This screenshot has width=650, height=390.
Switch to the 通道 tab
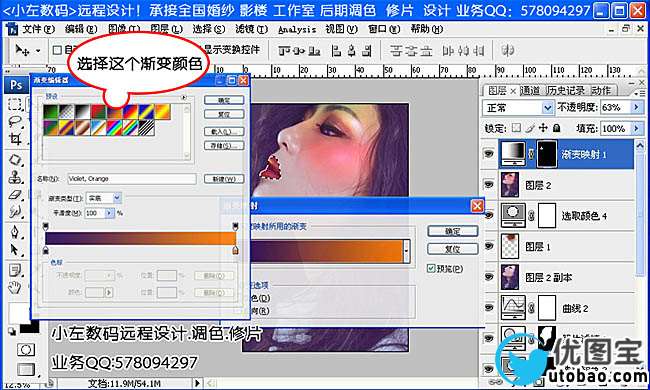530,90
